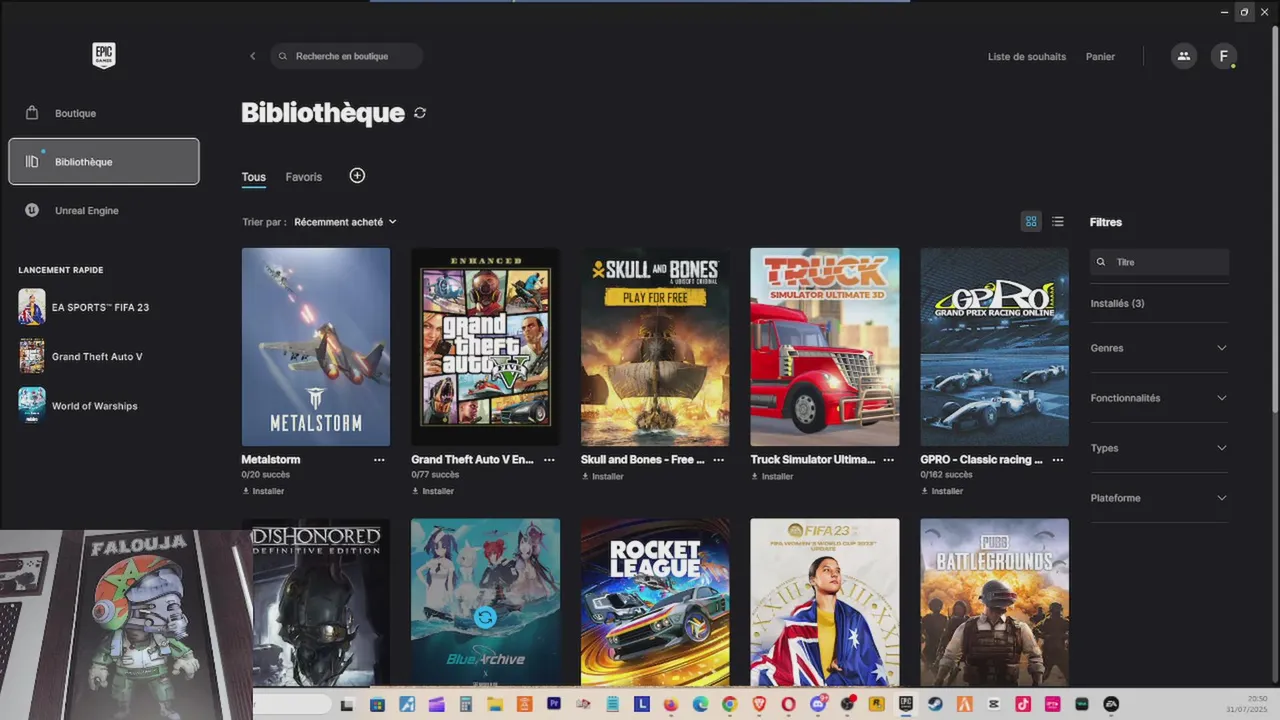The height and width of the screenshot is (720, 1280).
Task: Open Steam from the taskbar
Action: tap(935, 704)
